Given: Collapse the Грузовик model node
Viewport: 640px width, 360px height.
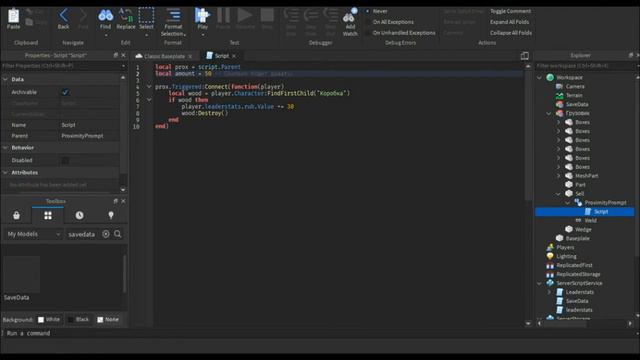Looking at the screenshot, I should point(549,113).
